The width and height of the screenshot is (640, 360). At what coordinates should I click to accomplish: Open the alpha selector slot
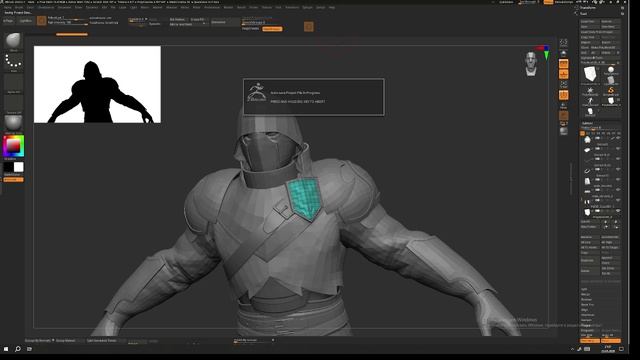13,83
